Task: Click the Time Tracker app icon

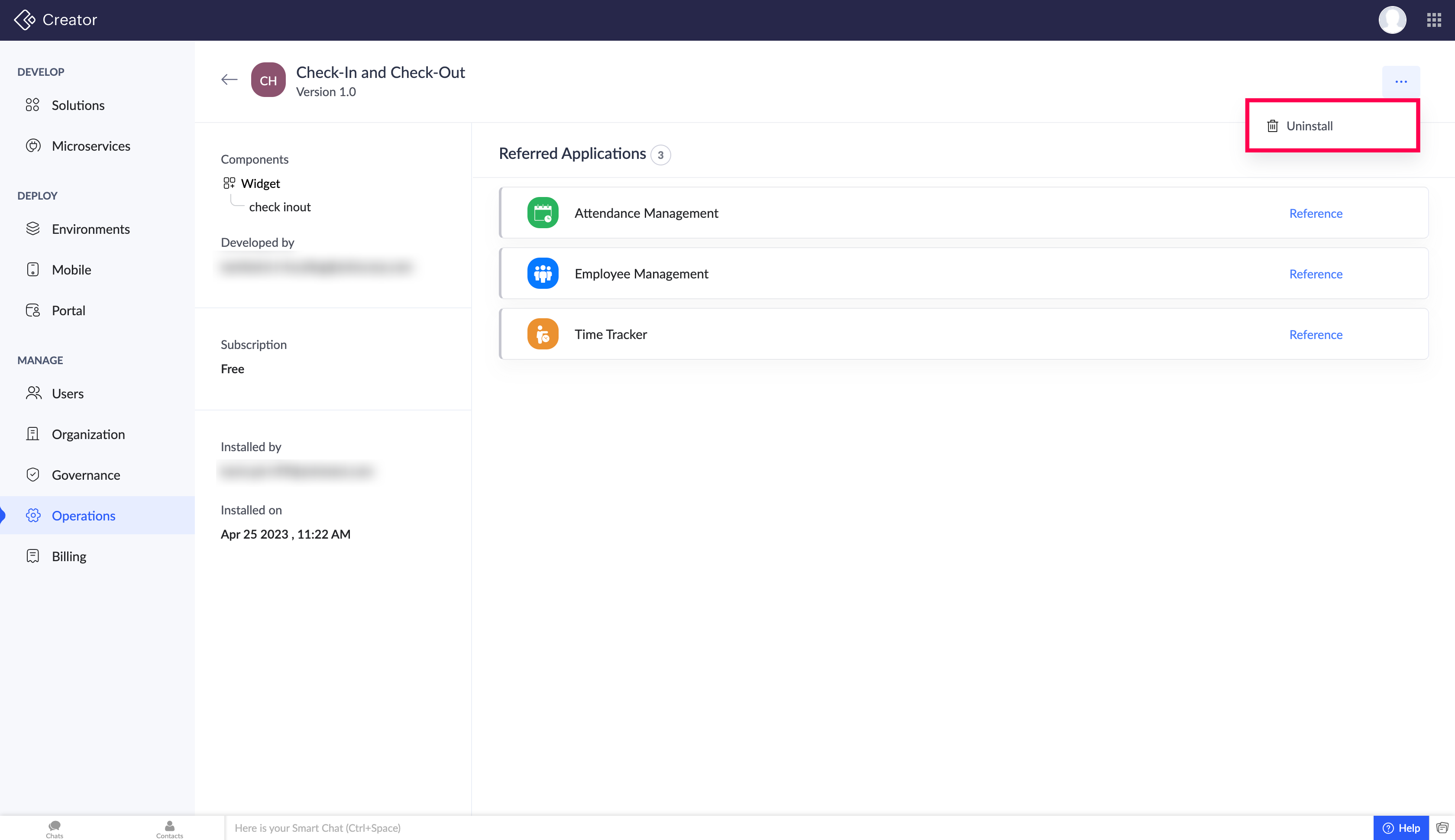Action: pos(542,334)
